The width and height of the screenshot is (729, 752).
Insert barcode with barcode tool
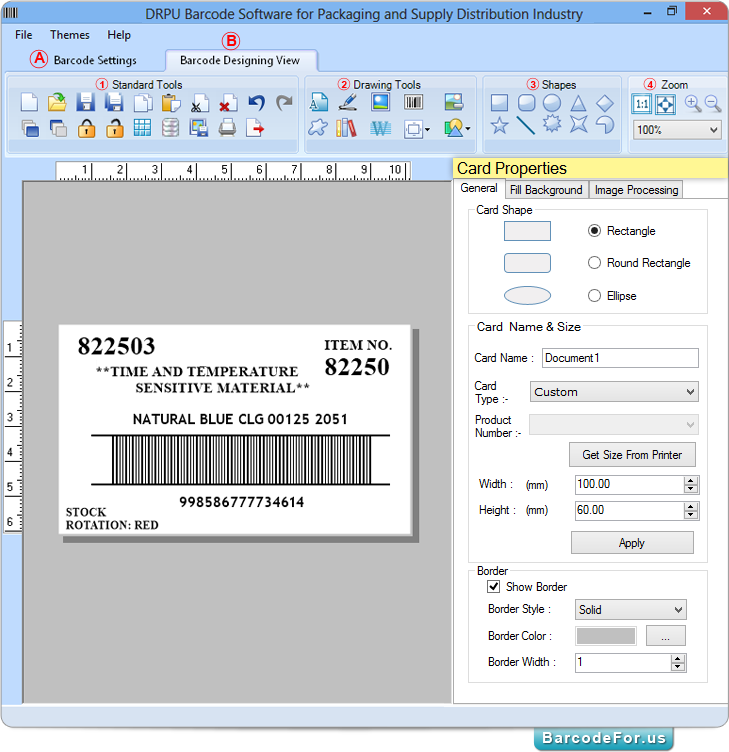pos(413,102)
